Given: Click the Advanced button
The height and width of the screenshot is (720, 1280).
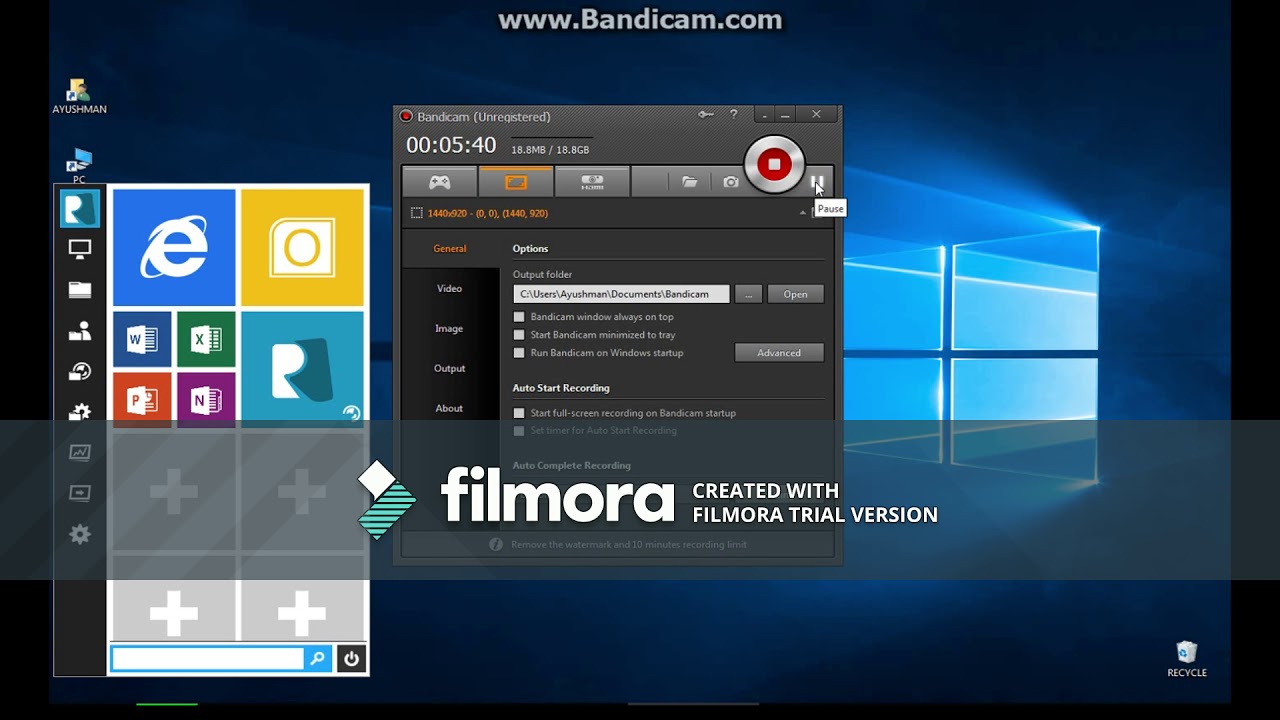Looking at the screenshot, I should click(779, 353).
